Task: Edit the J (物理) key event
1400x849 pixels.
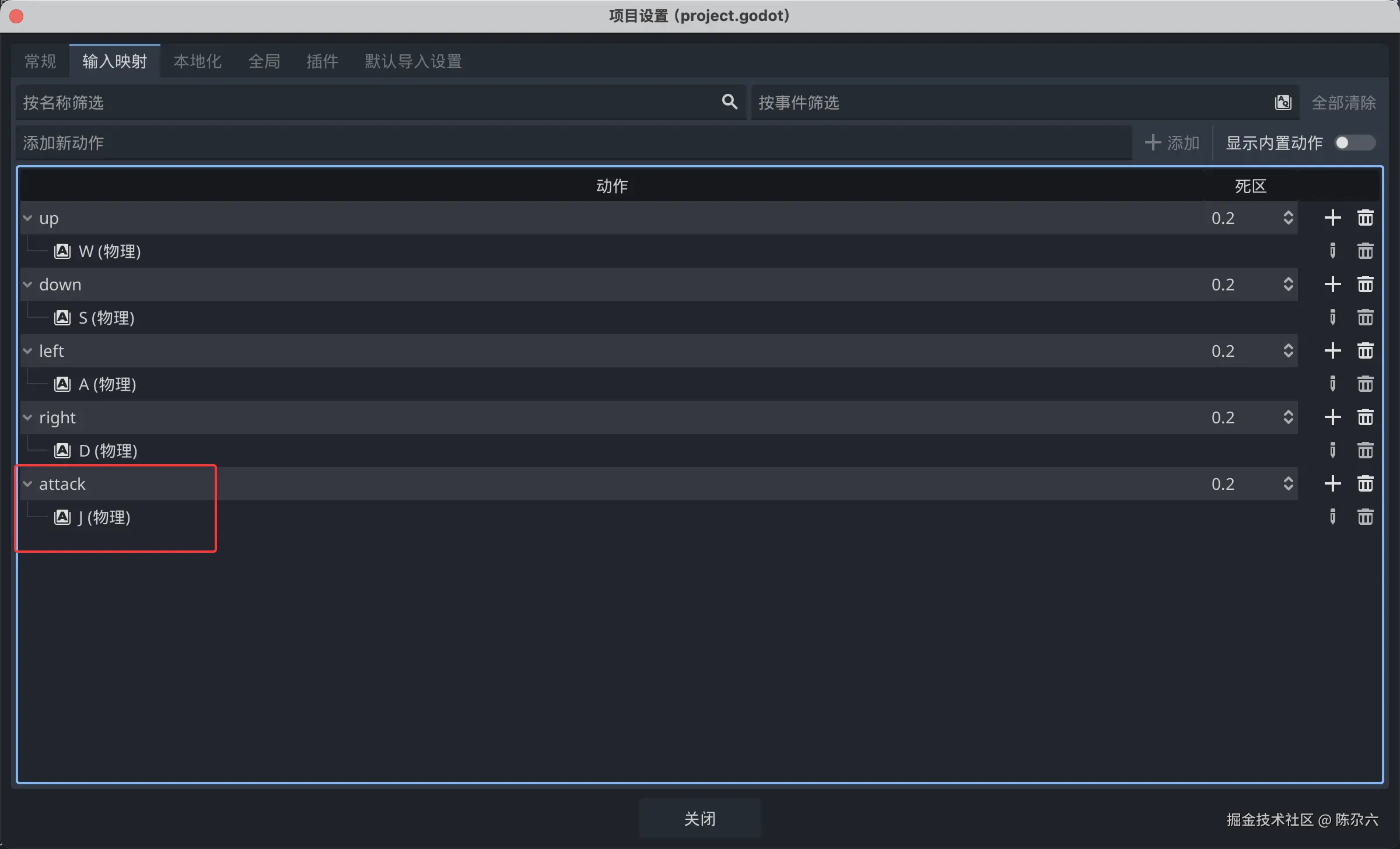Action: click(x=1332, y=517)
